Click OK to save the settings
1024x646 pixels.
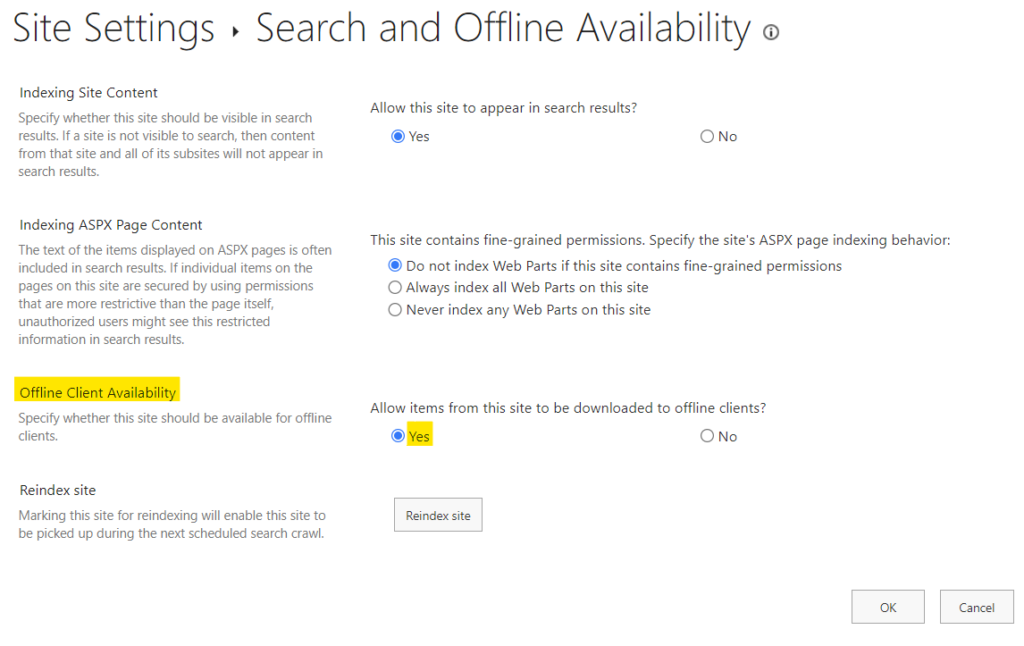click(887, 606)
